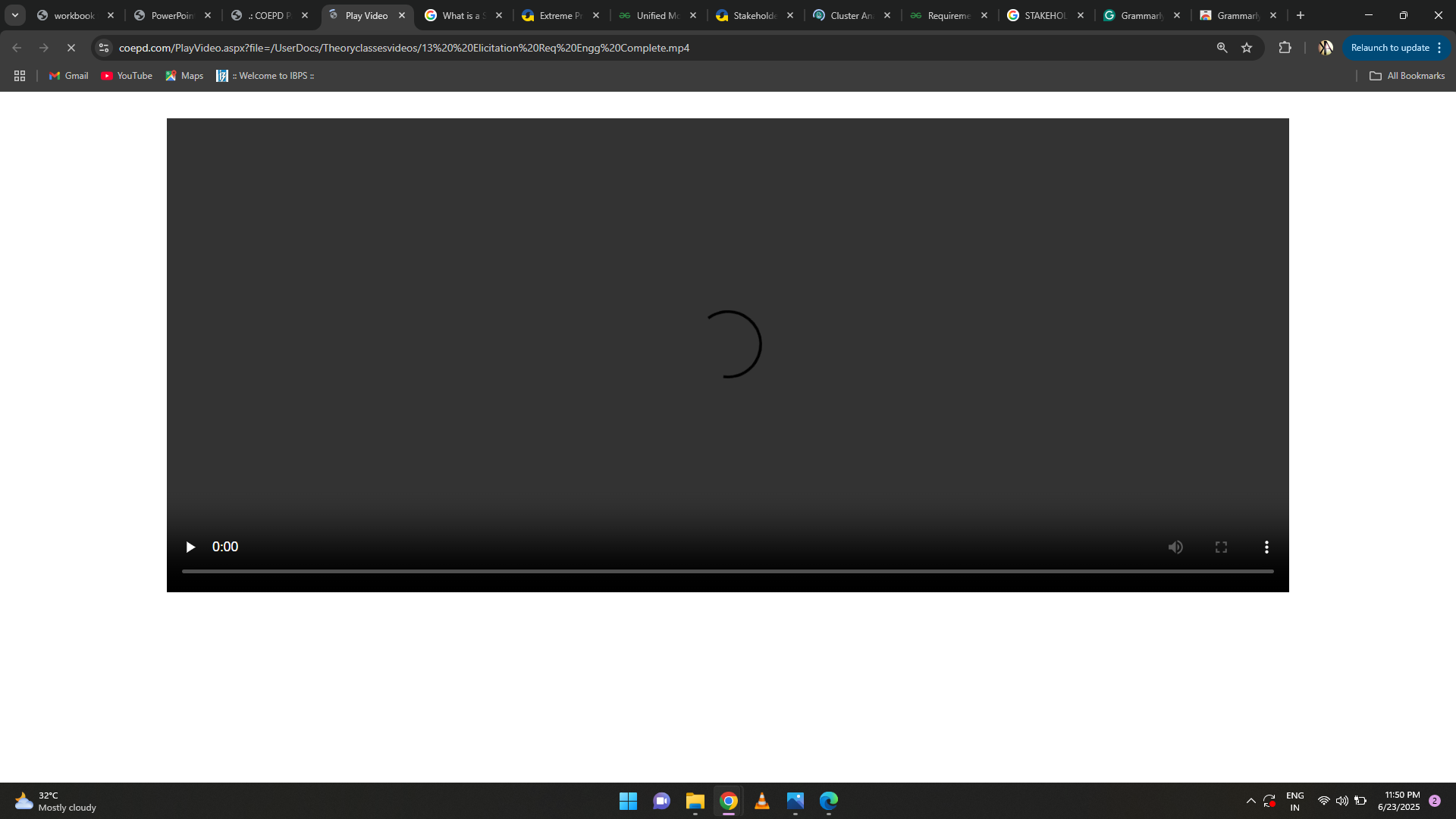Mute the video volume

tap(1175, 547)
